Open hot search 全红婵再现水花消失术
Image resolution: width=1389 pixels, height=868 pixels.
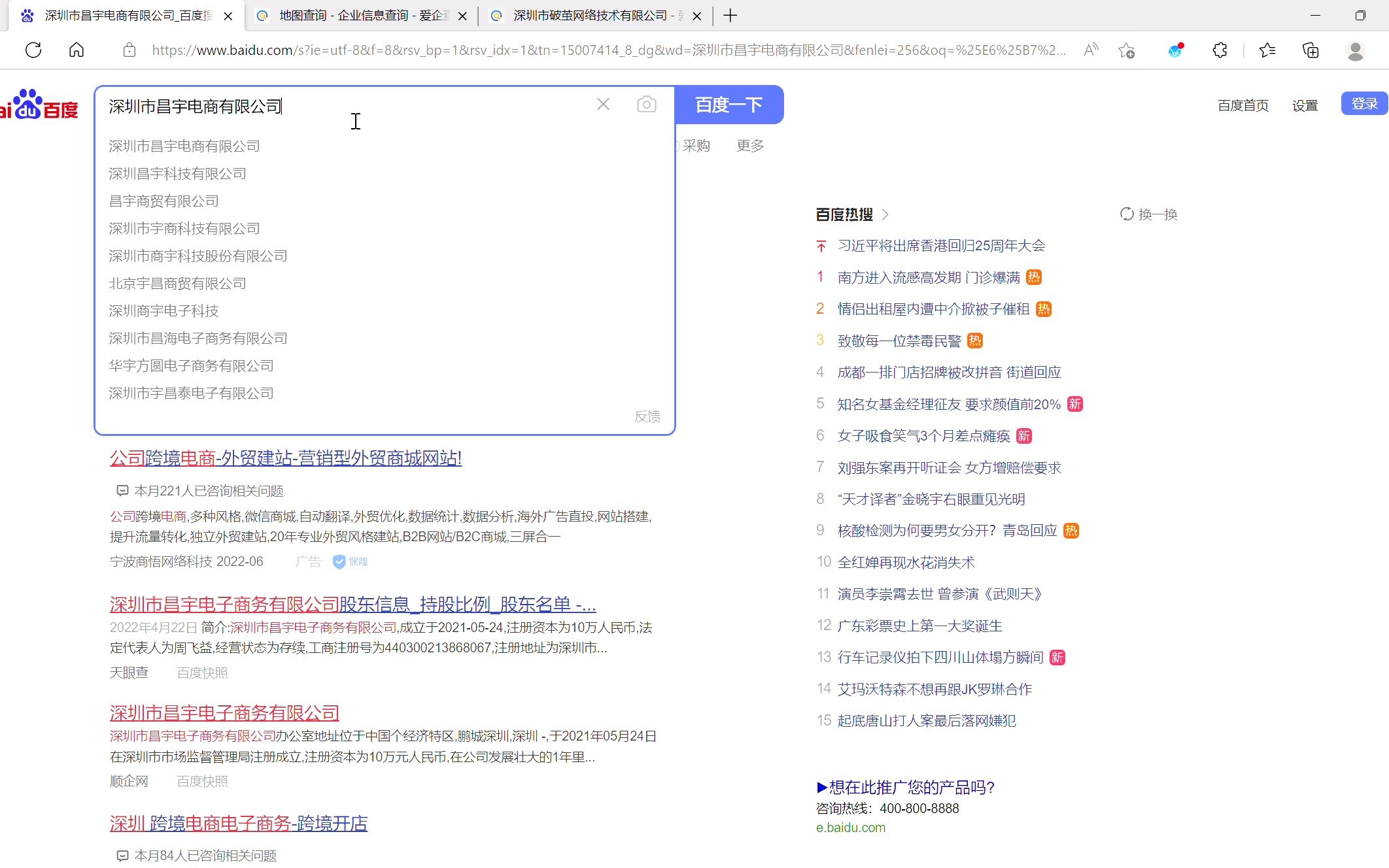[906, 563]
